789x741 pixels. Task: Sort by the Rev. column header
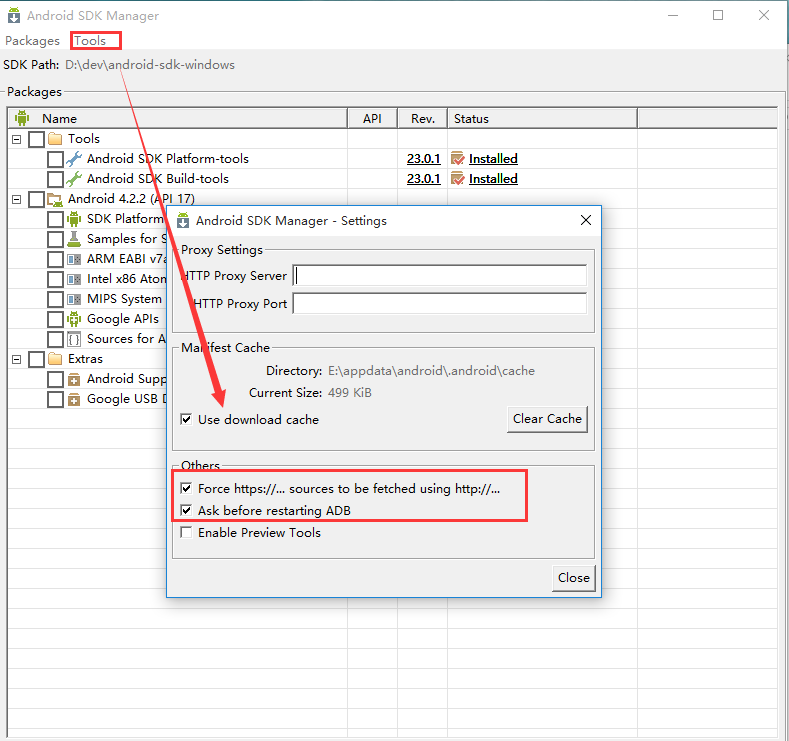click(423, 119)
